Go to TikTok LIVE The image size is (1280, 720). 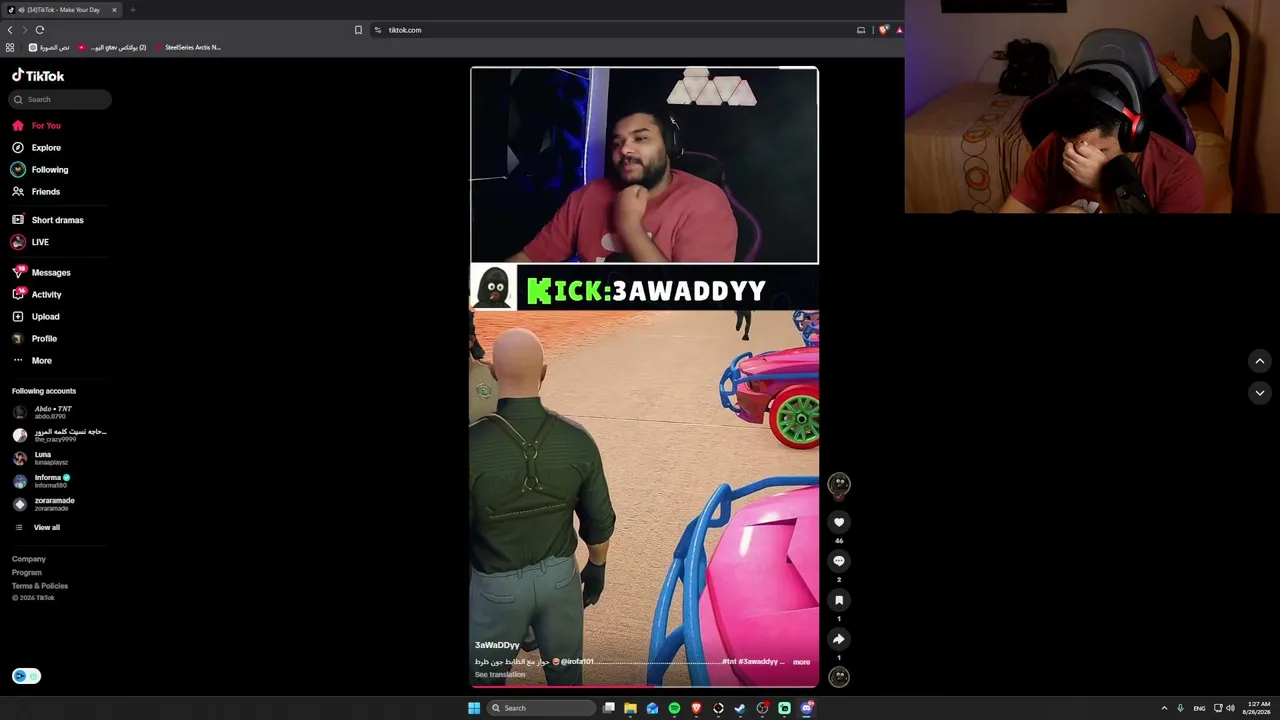pos(30,242)
